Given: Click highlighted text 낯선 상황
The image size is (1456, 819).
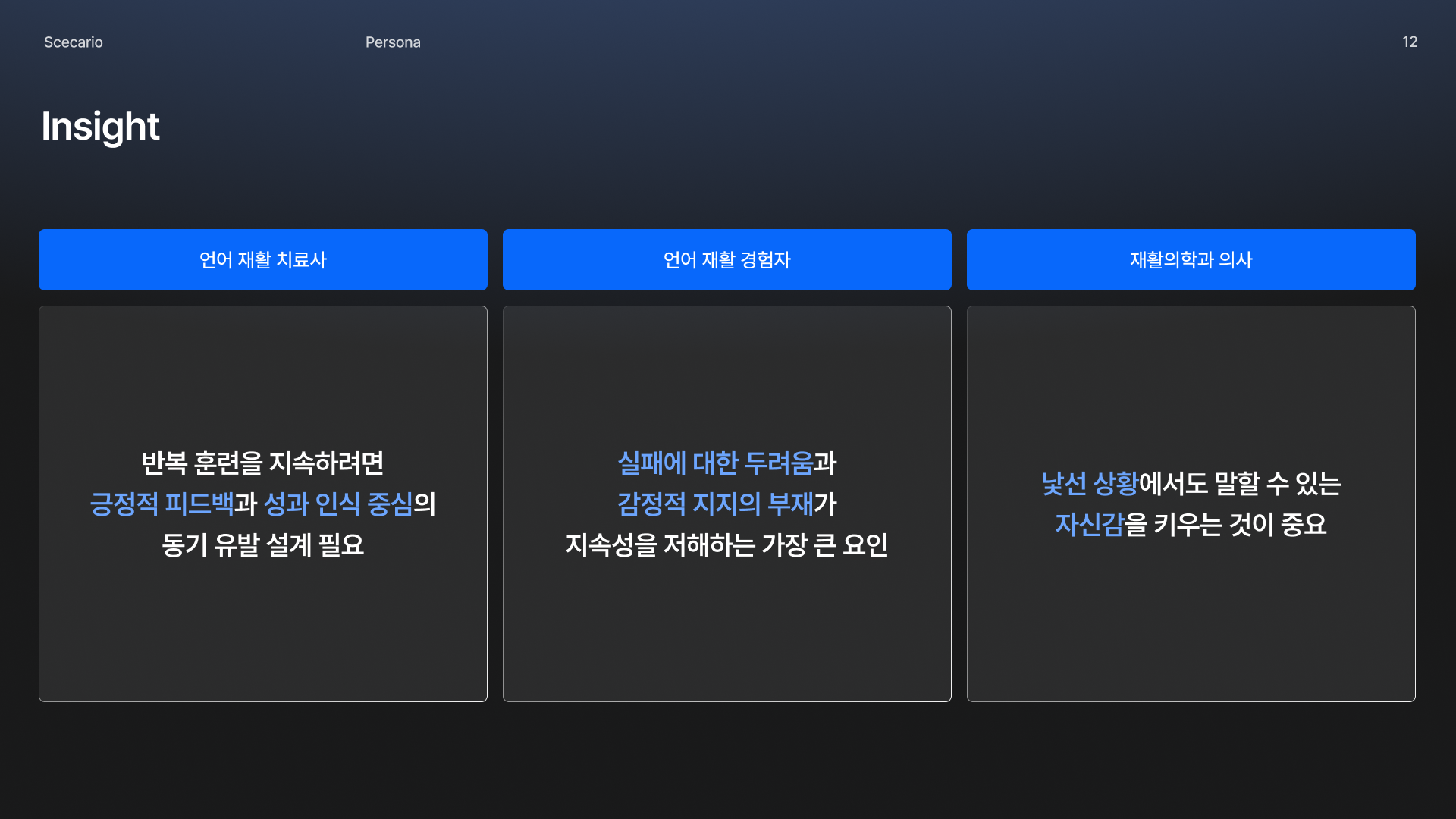Looking at the screenshot, I should 1089,483.
